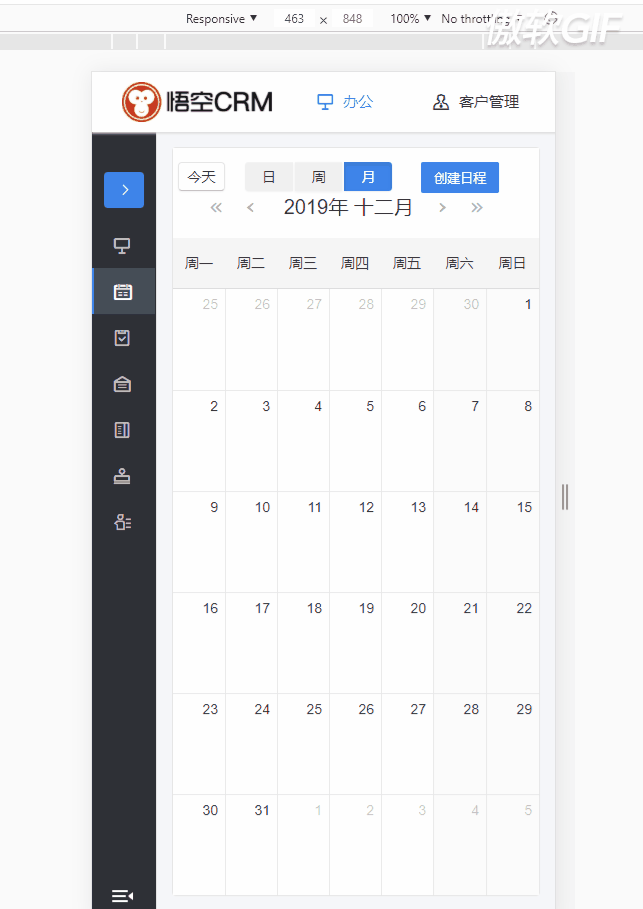Select December 9 cell in calendar
This screenshot has width=643, height=909.
pyautogui.click(x=199, y=542)
